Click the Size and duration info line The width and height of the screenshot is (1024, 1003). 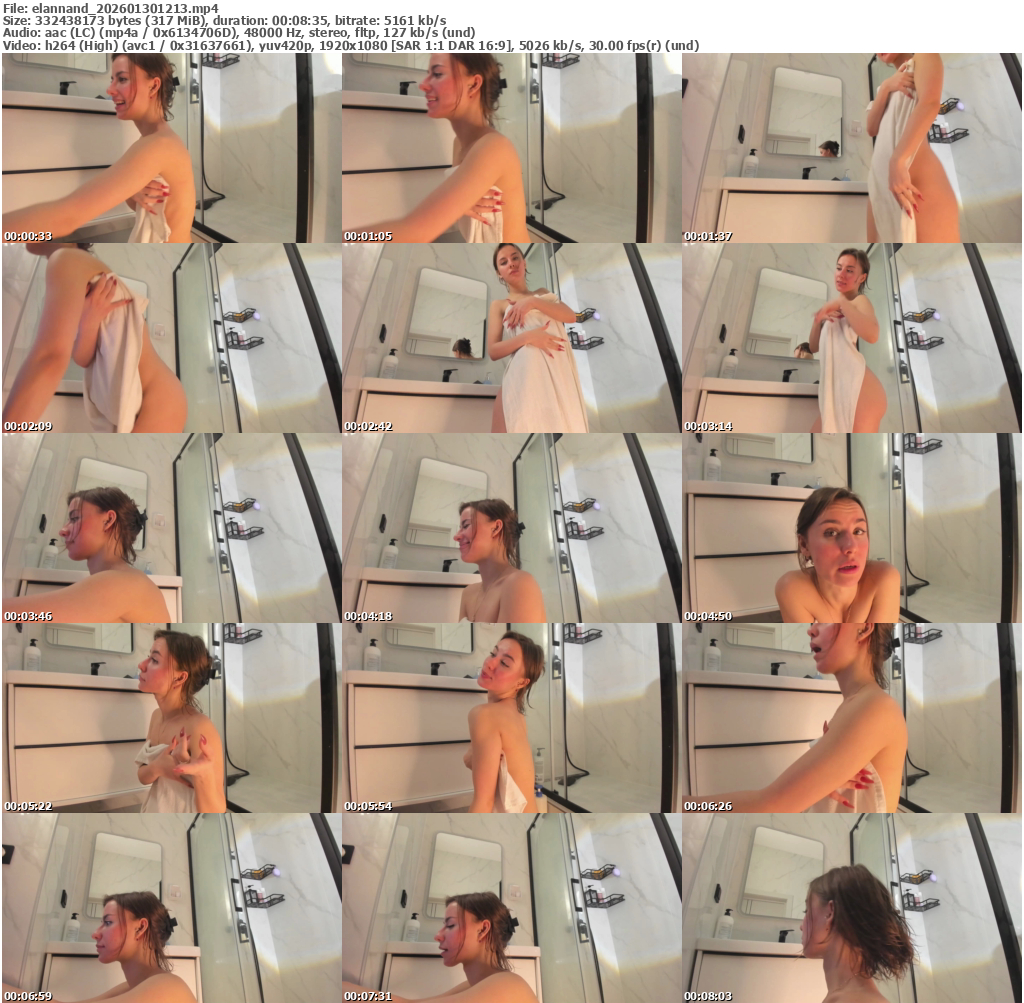coord(224,20)
